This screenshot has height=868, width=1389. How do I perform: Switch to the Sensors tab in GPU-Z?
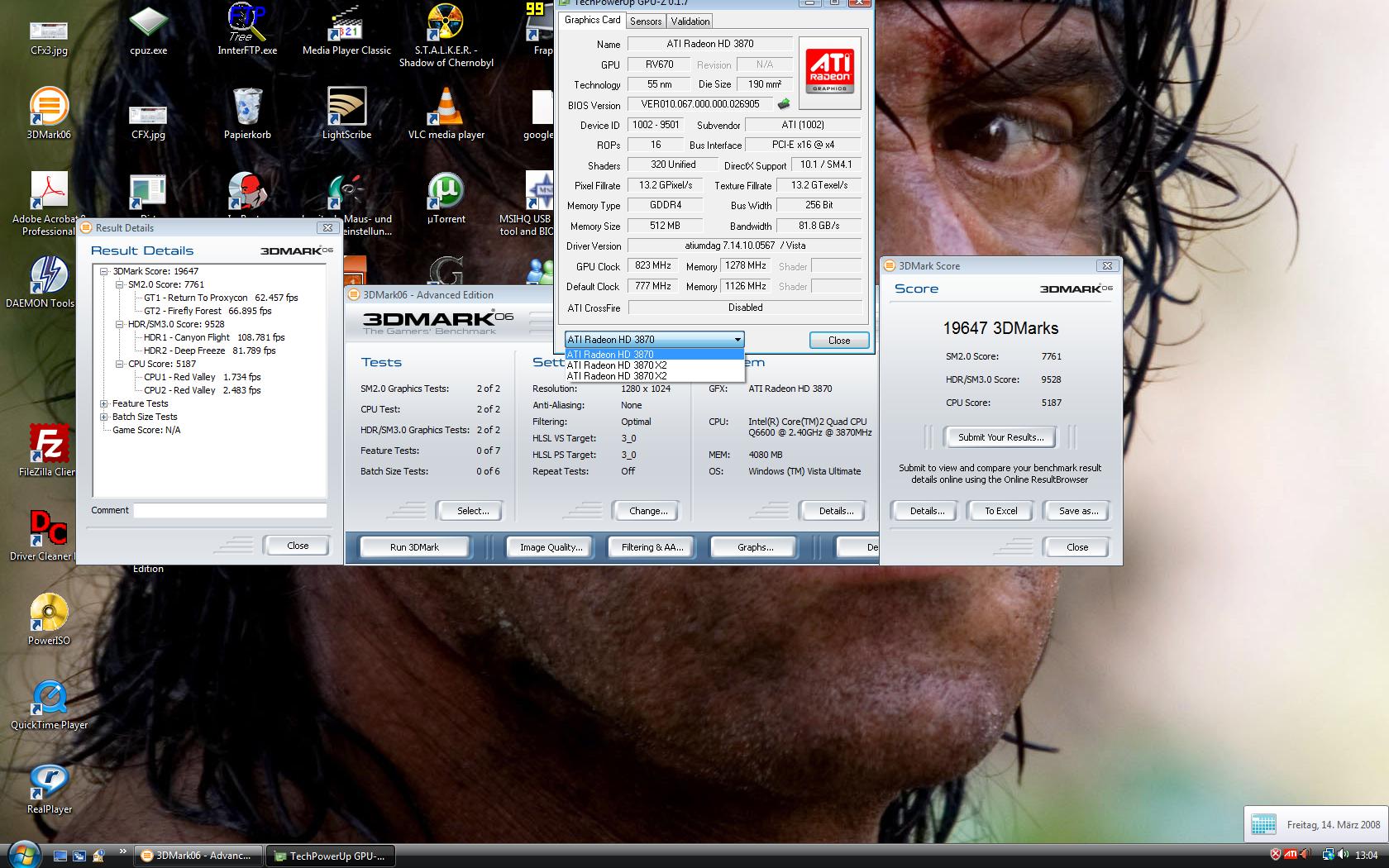(646, 21)
